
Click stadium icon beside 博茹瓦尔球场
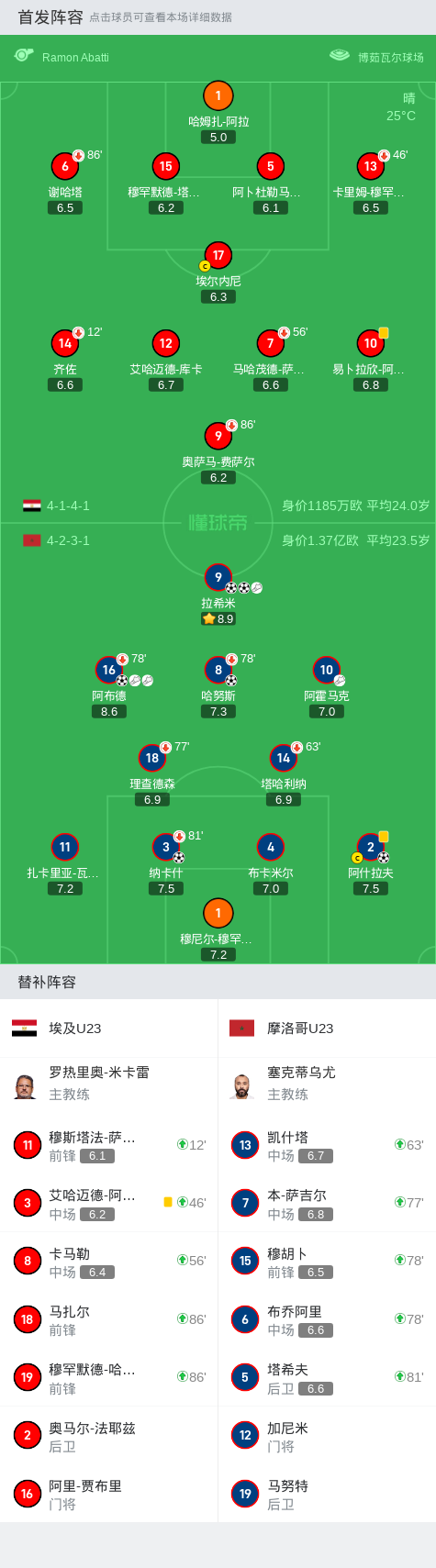click(340, 56)
